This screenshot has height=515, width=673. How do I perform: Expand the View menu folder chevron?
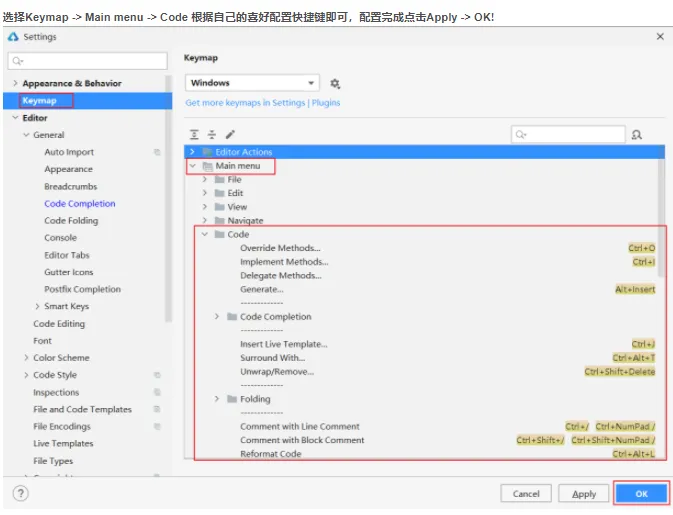(205, 207)
